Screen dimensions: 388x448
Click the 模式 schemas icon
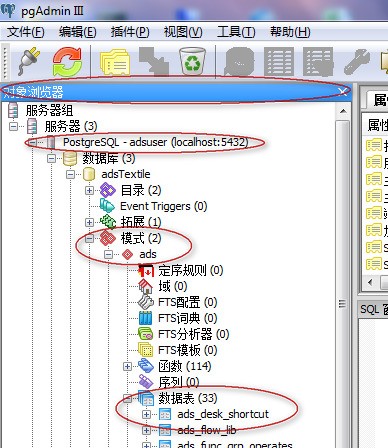pyautogui.click(x=108, y=238)
